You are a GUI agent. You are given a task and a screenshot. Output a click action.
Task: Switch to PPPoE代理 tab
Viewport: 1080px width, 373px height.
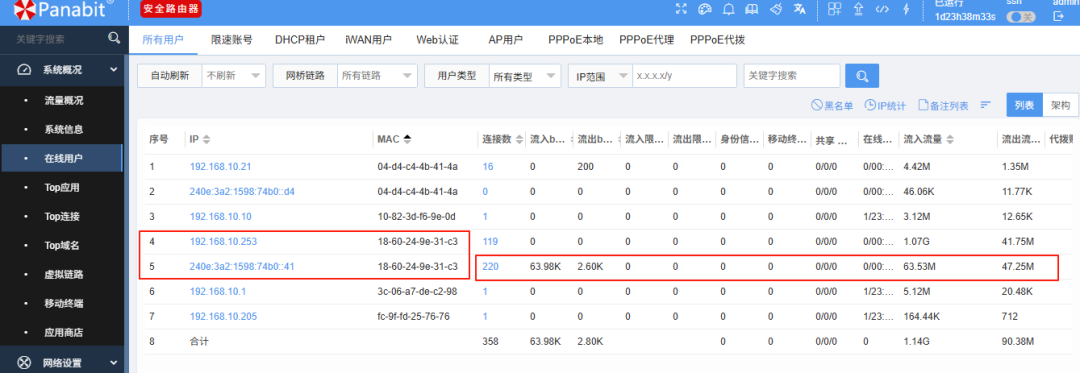point(646,40)
